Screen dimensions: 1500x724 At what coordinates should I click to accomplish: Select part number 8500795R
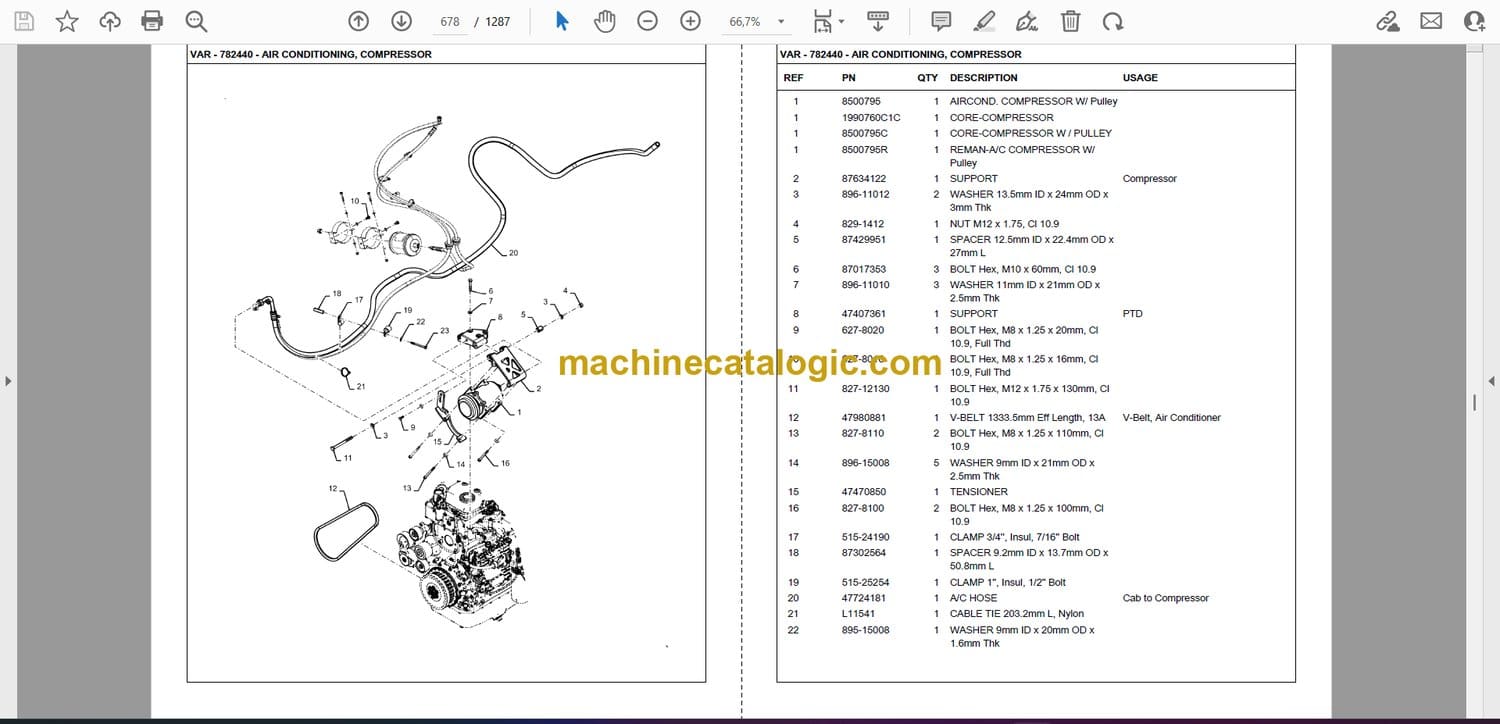(865, 150)
